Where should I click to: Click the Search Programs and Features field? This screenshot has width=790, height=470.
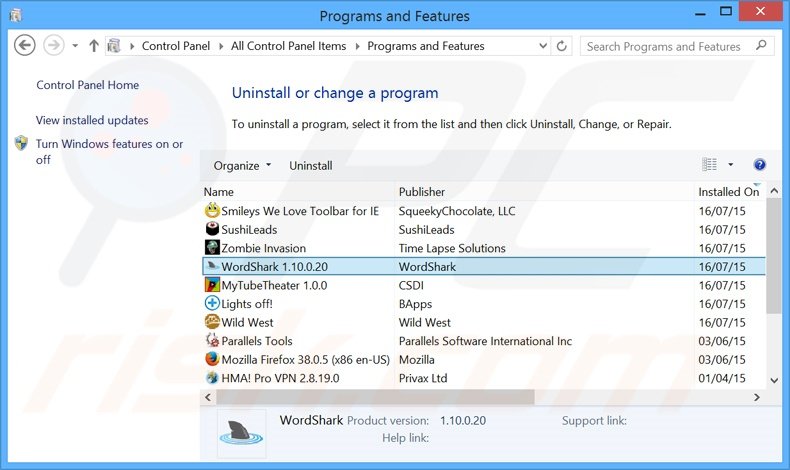pyautogui.click(x=677, y=46)
